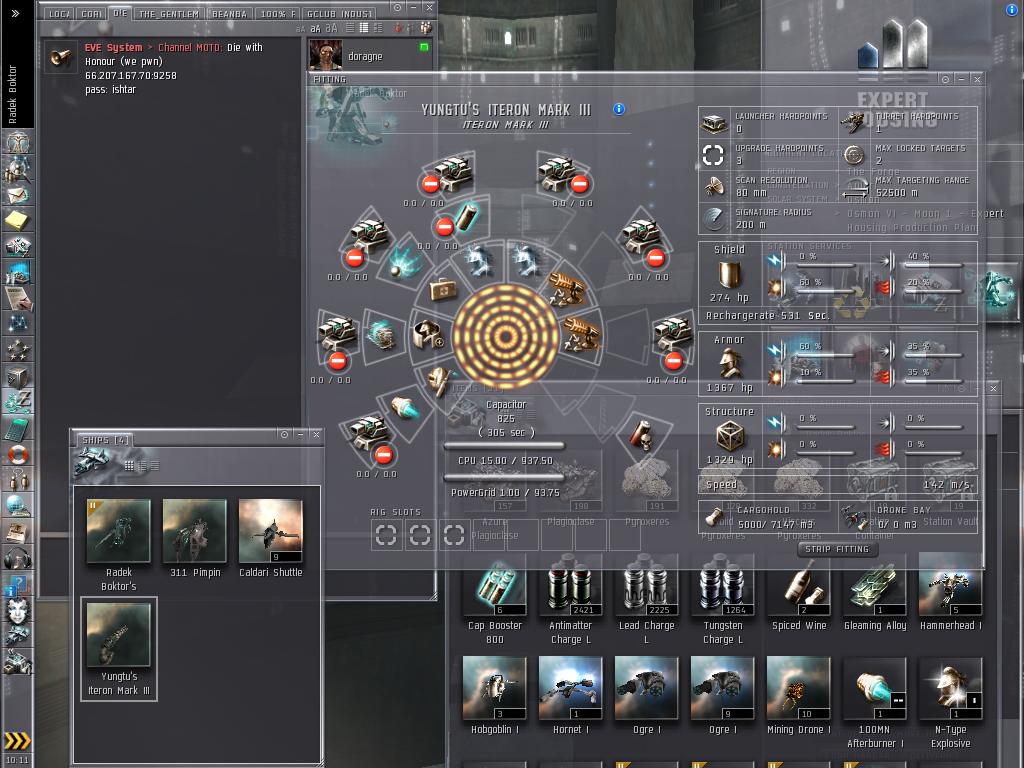This screenshot has height=768, width=1024.
Task: Switch to the THE_GENTLEM chat tab
Action: point(168,14)
